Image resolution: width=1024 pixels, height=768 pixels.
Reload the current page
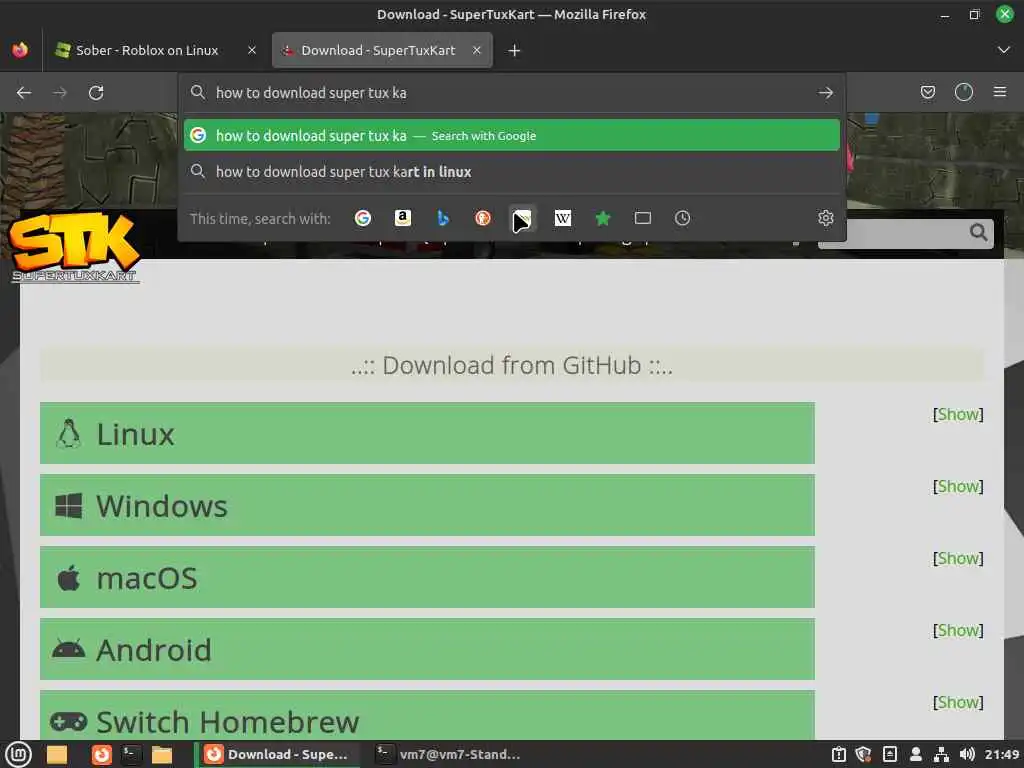pyautogui.click(x=96, y=93)
